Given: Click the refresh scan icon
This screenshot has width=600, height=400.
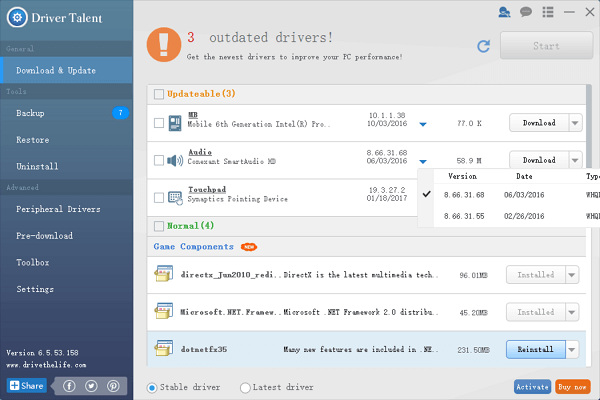Looking at the screenshot, I should pyautogui.click(x=484, y=46).
